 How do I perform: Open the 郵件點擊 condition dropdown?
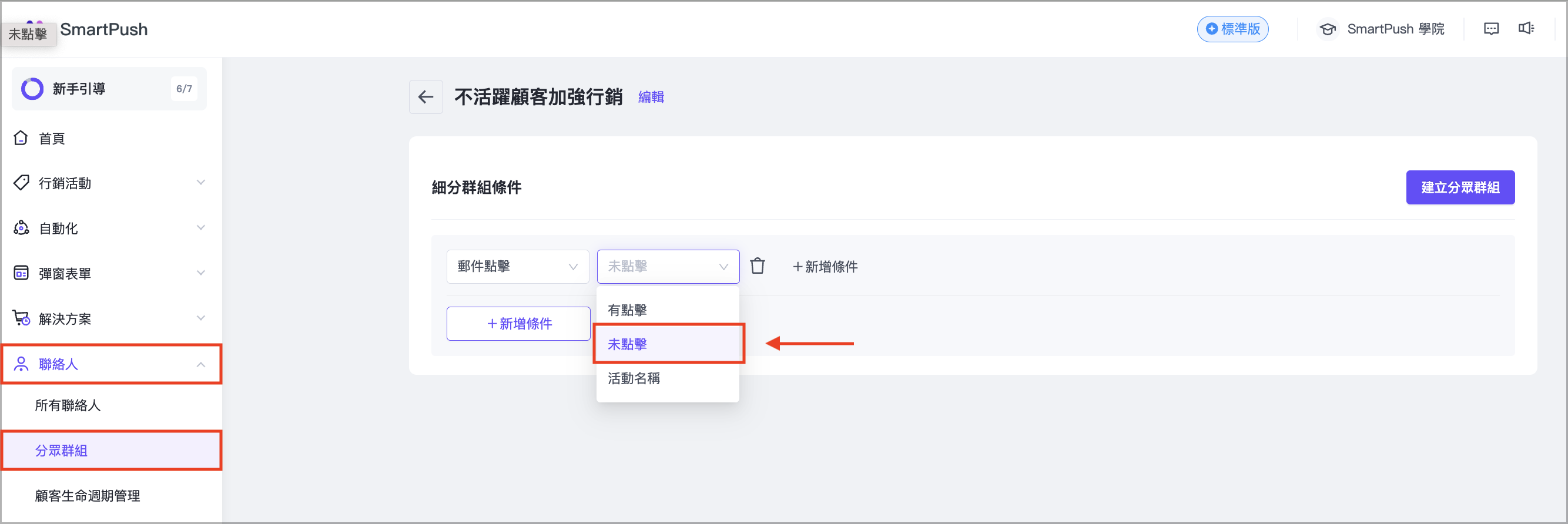click(517, 267)
